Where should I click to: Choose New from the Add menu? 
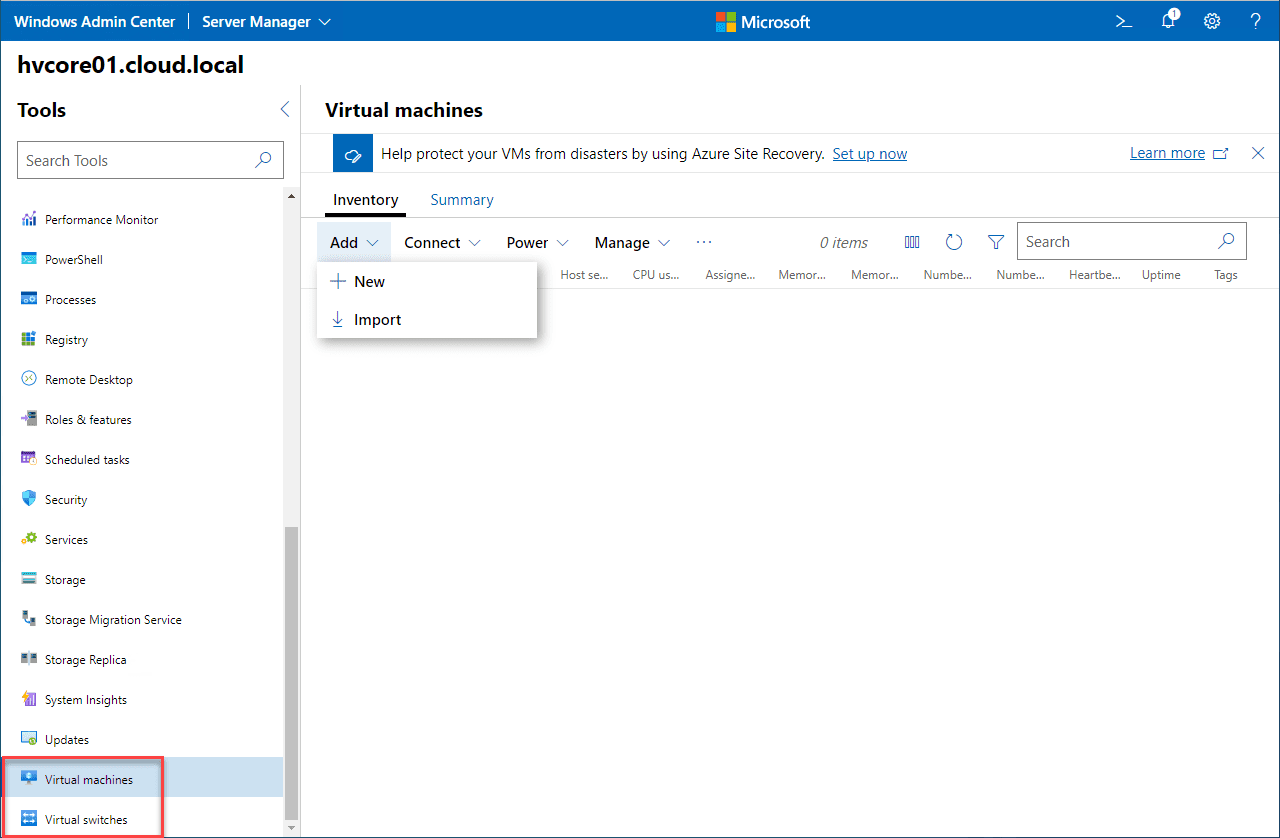[427, 282]
